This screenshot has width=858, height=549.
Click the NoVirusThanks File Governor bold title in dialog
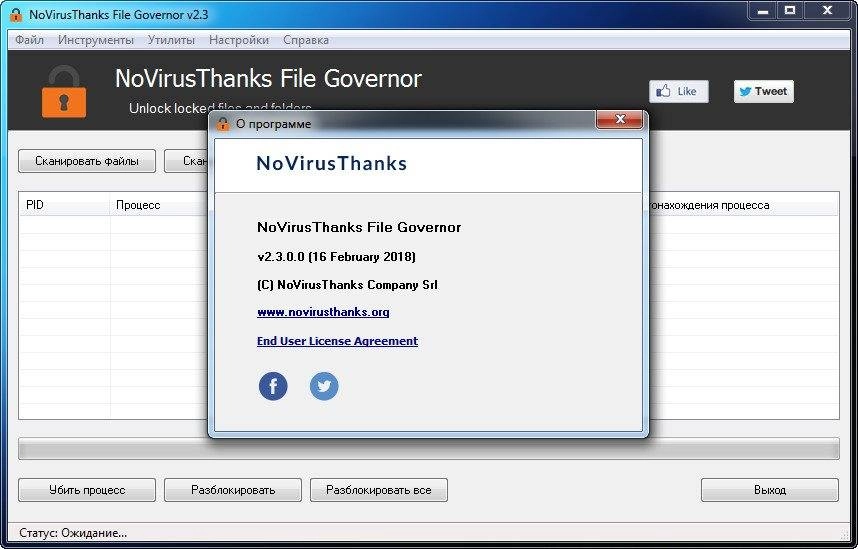pyautogui.click(x=359, y=227)
